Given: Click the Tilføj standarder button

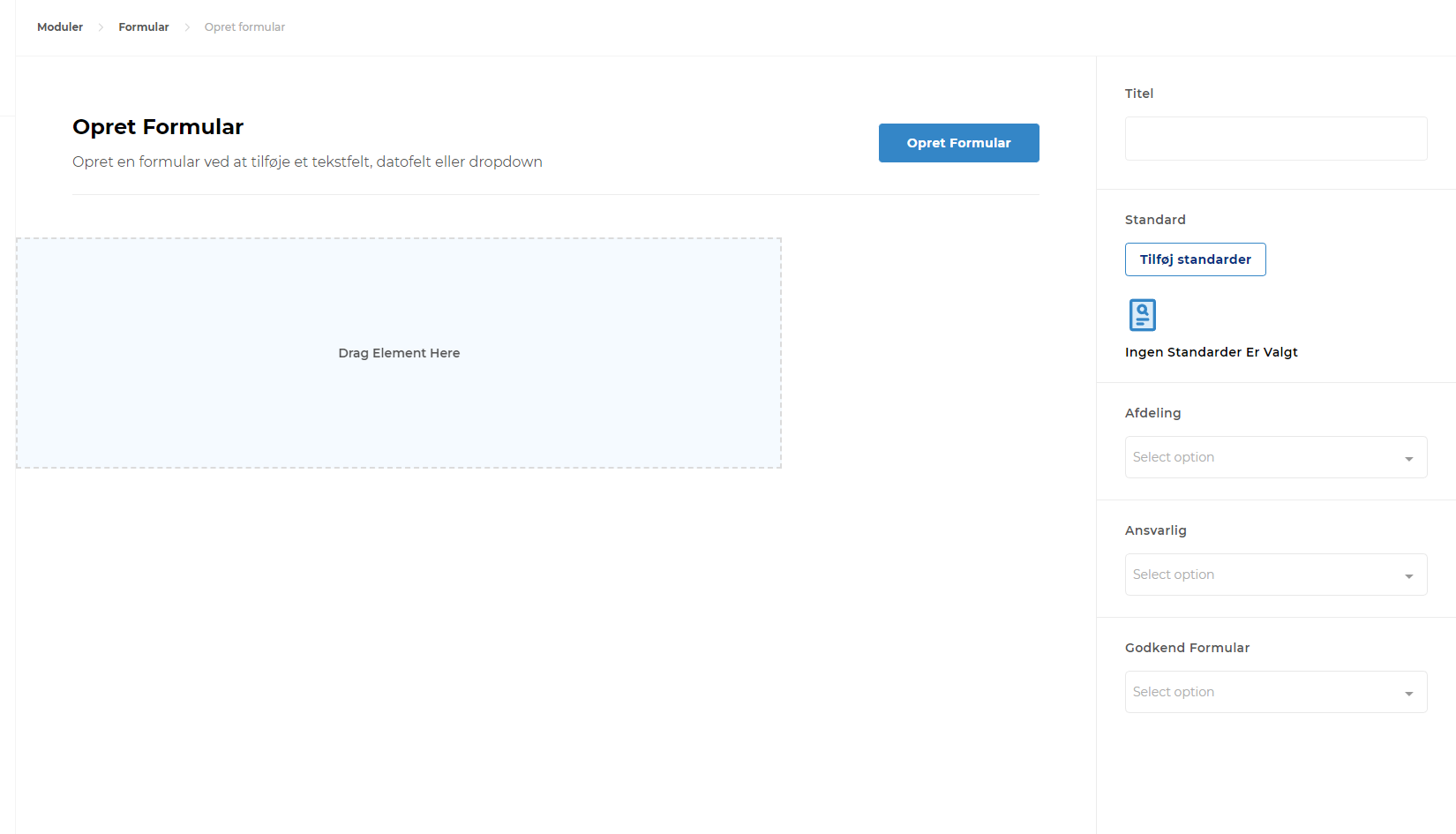Looking at the screenshot, I should click(1195, 259).
